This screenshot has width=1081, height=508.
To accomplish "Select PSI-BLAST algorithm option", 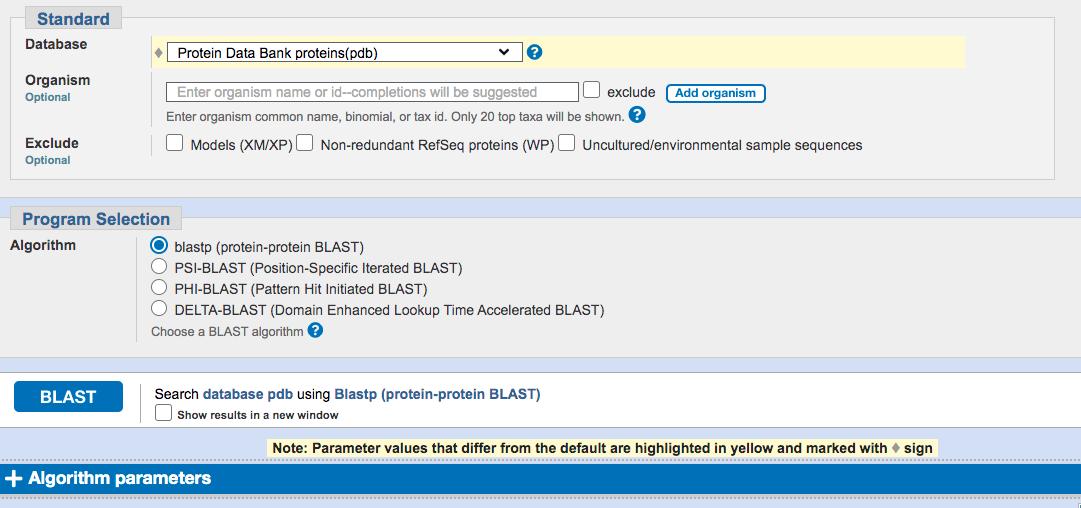I will [x=158, y=267].
